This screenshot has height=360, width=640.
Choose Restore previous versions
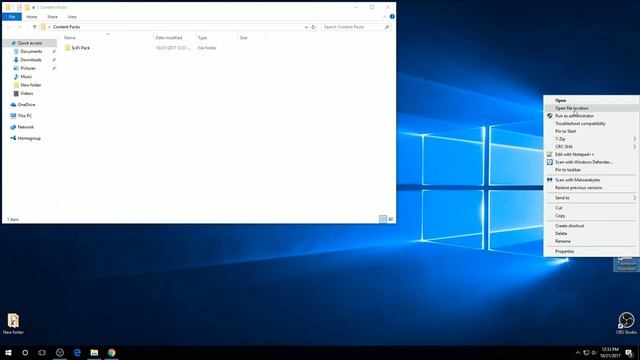pos(592,188)
